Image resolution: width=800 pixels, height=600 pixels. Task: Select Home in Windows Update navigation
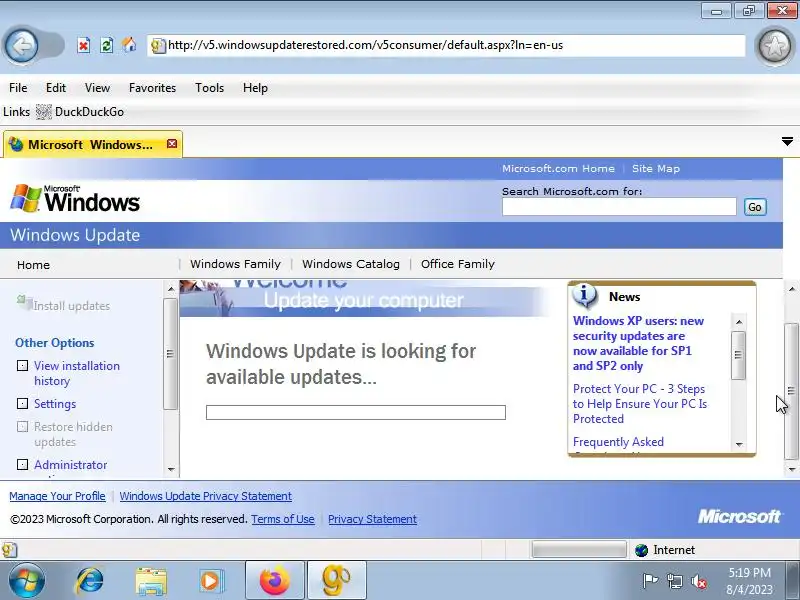pyautogui.click(x=33, y=265)
